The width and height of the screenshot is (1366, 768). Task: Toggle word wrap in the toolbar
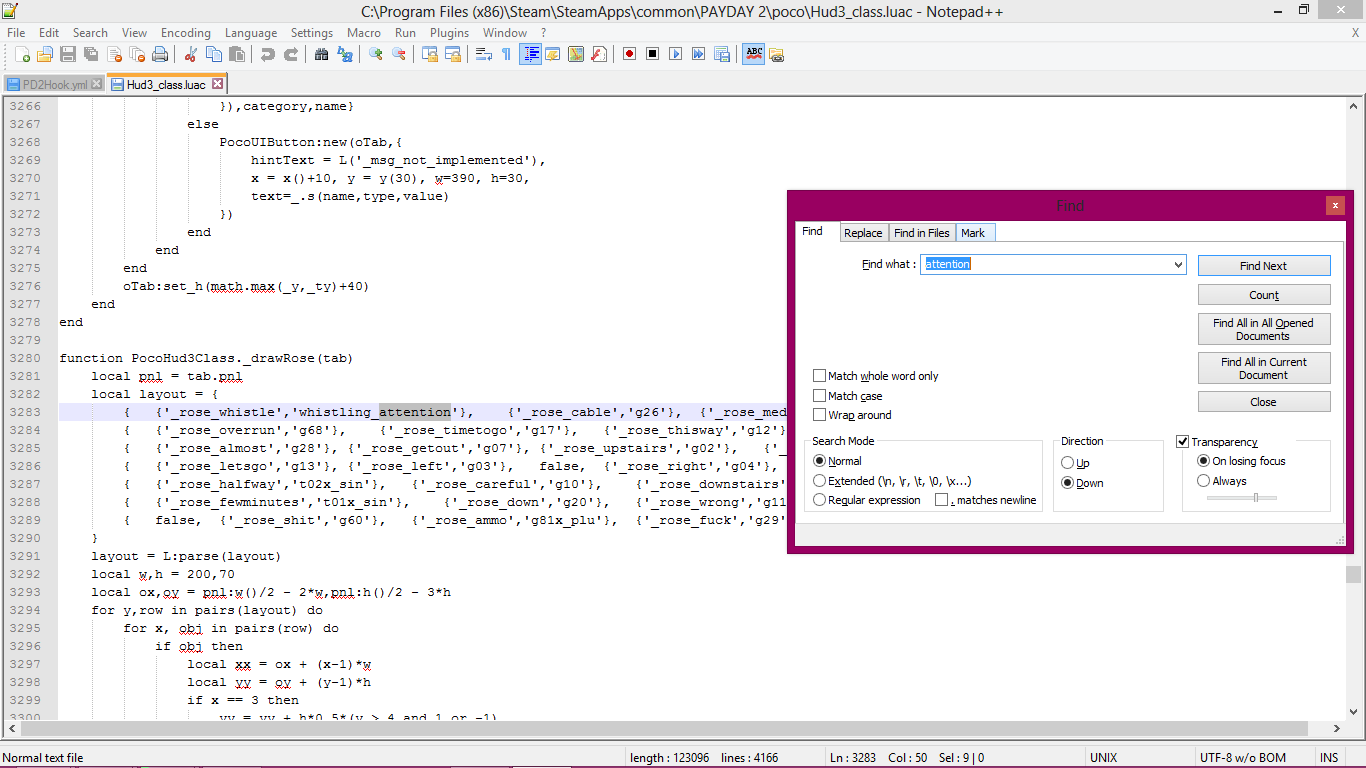484,54
